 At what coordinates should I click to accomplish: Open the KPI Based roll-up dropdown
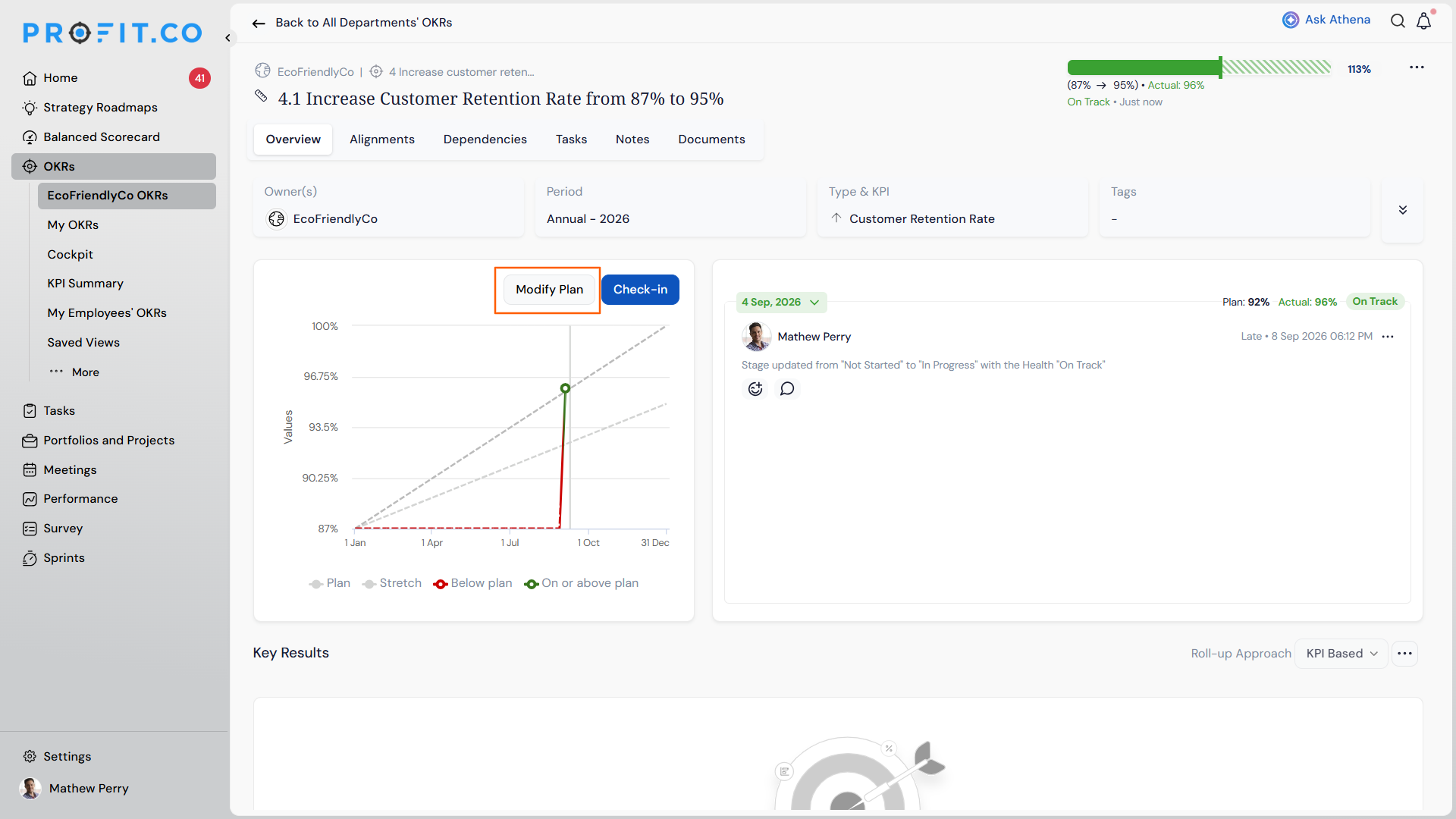pos(1341,654)
